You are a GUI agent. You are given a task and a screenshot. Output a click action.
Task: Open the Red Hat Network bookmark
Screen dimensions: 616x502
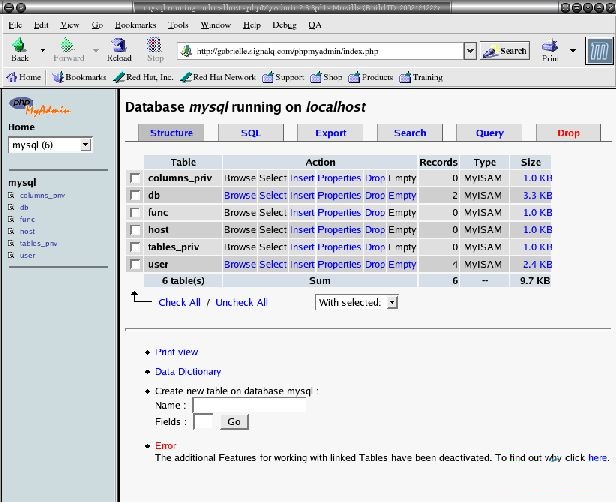click(x=218, y=77)
